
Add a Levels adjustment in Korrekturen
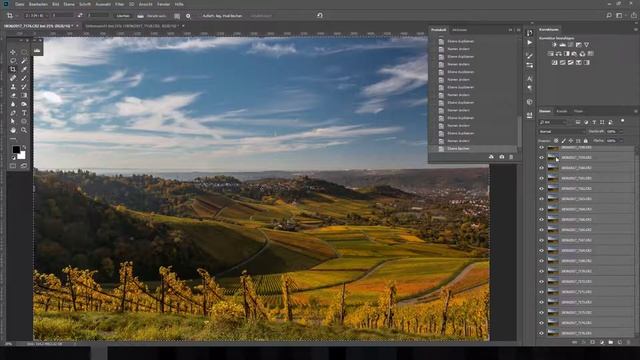(x=562, y=44)
